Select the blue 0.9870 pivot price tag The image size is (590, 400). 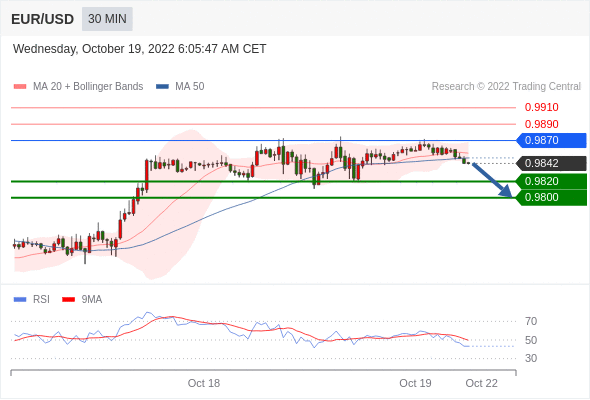pos(551,140)
